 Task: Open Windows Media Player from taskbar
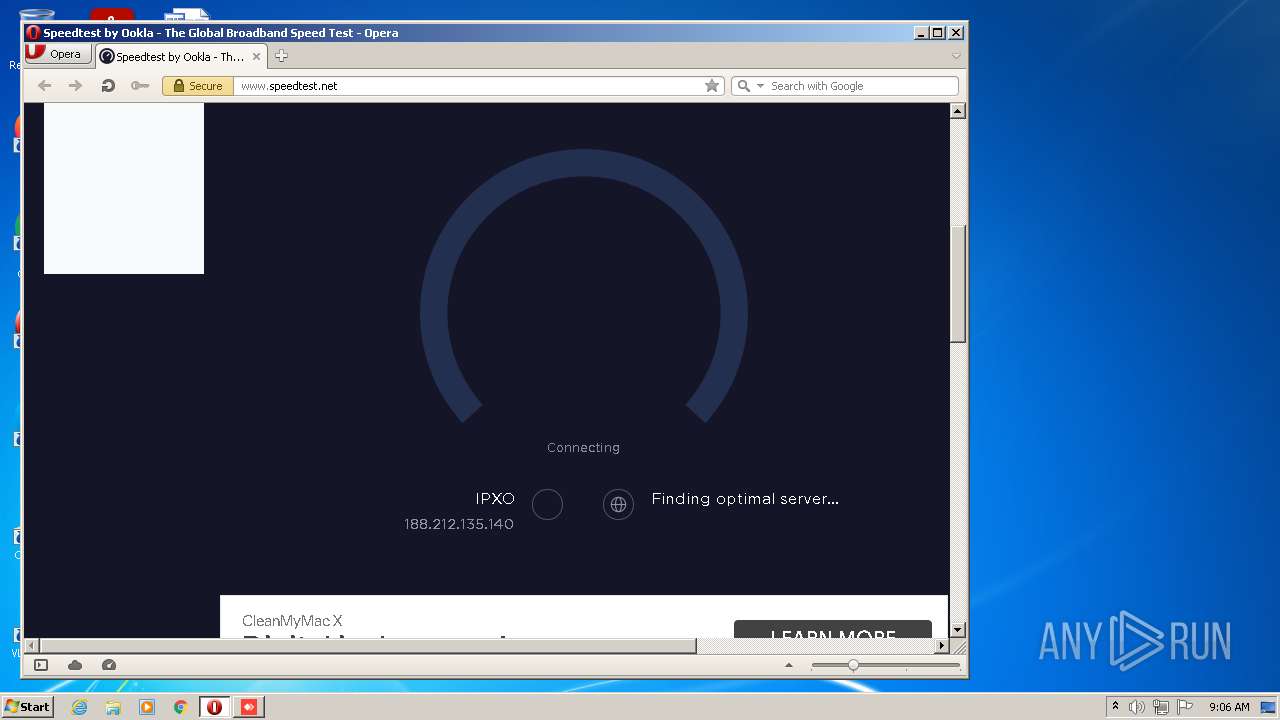[147, 707]
